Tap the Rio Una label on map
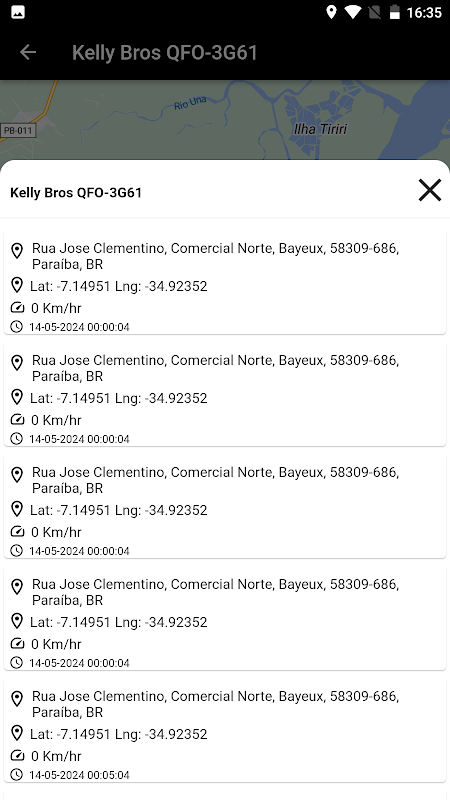450x800 pixels. (190, 104)
